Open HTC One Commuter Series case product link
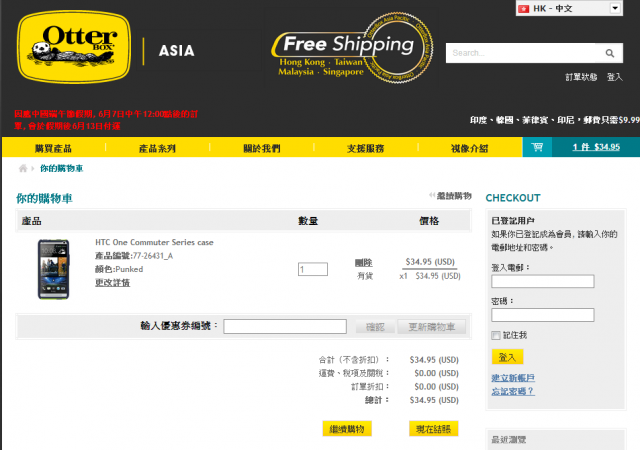640x450 pixels. click(154, 242)
